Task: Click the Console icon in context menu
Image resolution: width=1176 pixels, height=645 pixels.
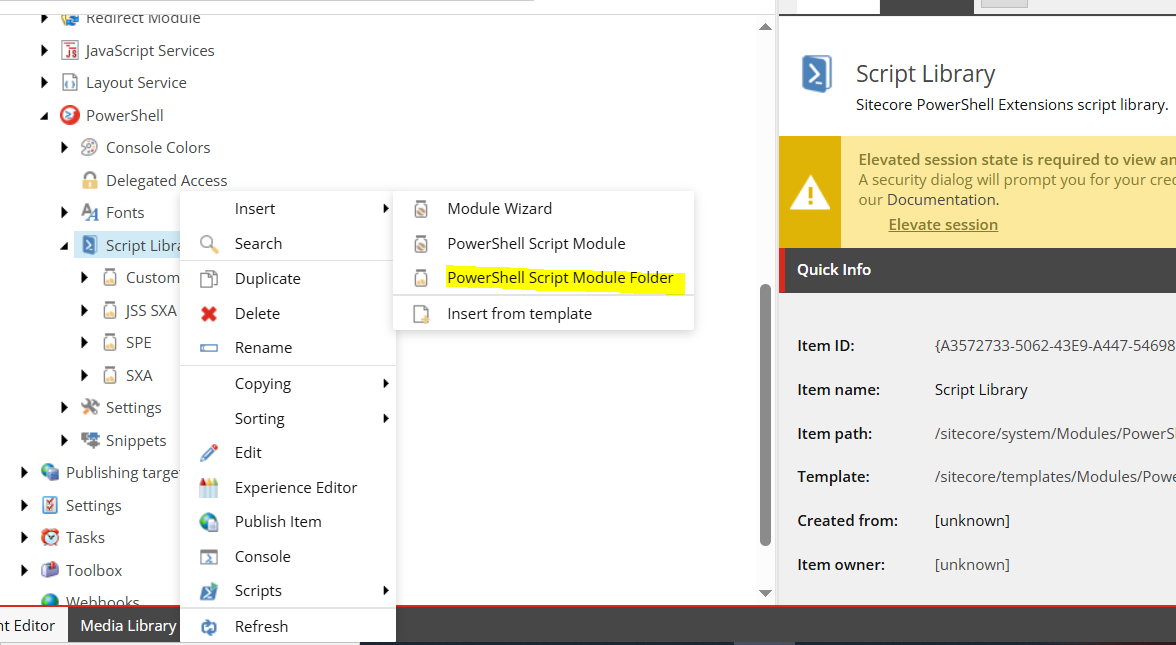Action: (209, 556)
